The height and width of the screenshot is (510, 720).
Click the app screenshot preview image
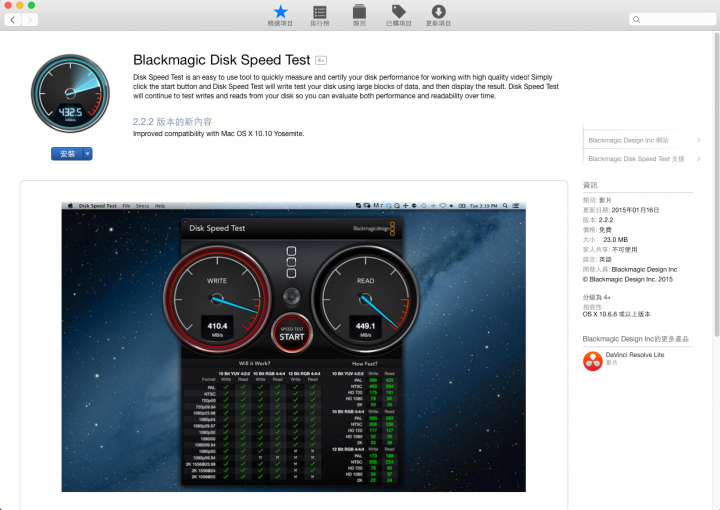(x=293, y=347)
